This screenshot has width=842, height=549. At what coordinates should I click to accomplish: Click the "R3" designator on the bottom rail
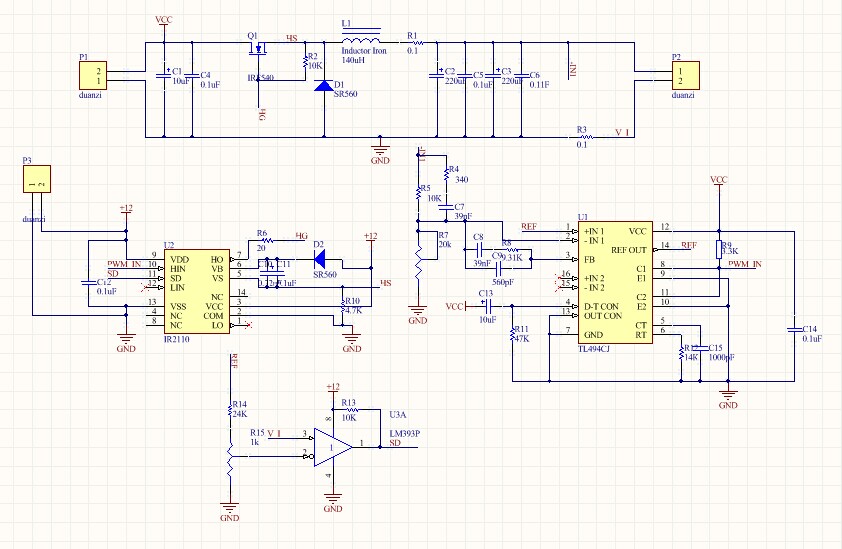[x=582, y=129]
